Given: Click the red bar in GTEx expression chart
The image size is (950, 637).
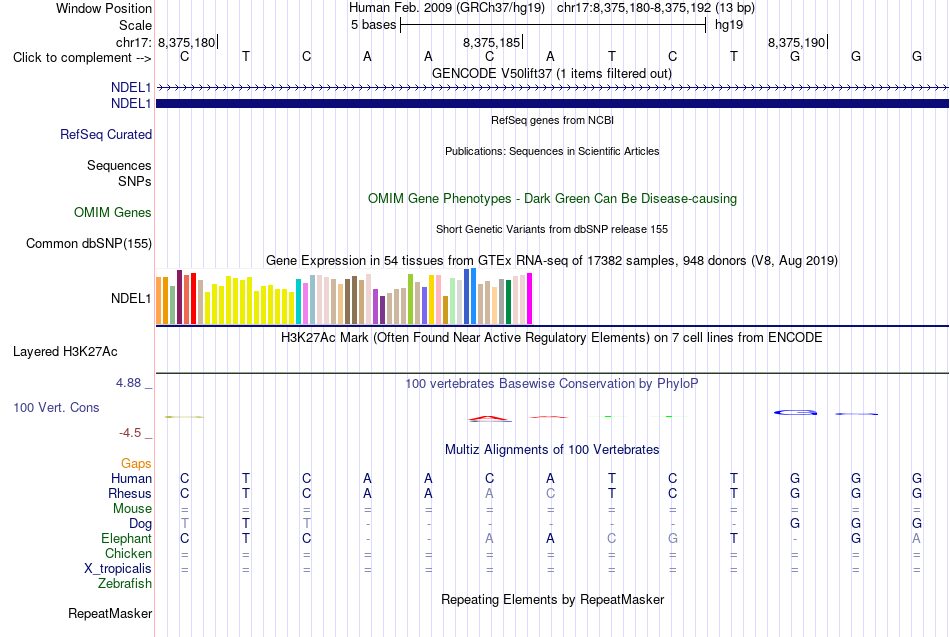Looking at the screenshot, I should tap(193, 299).
